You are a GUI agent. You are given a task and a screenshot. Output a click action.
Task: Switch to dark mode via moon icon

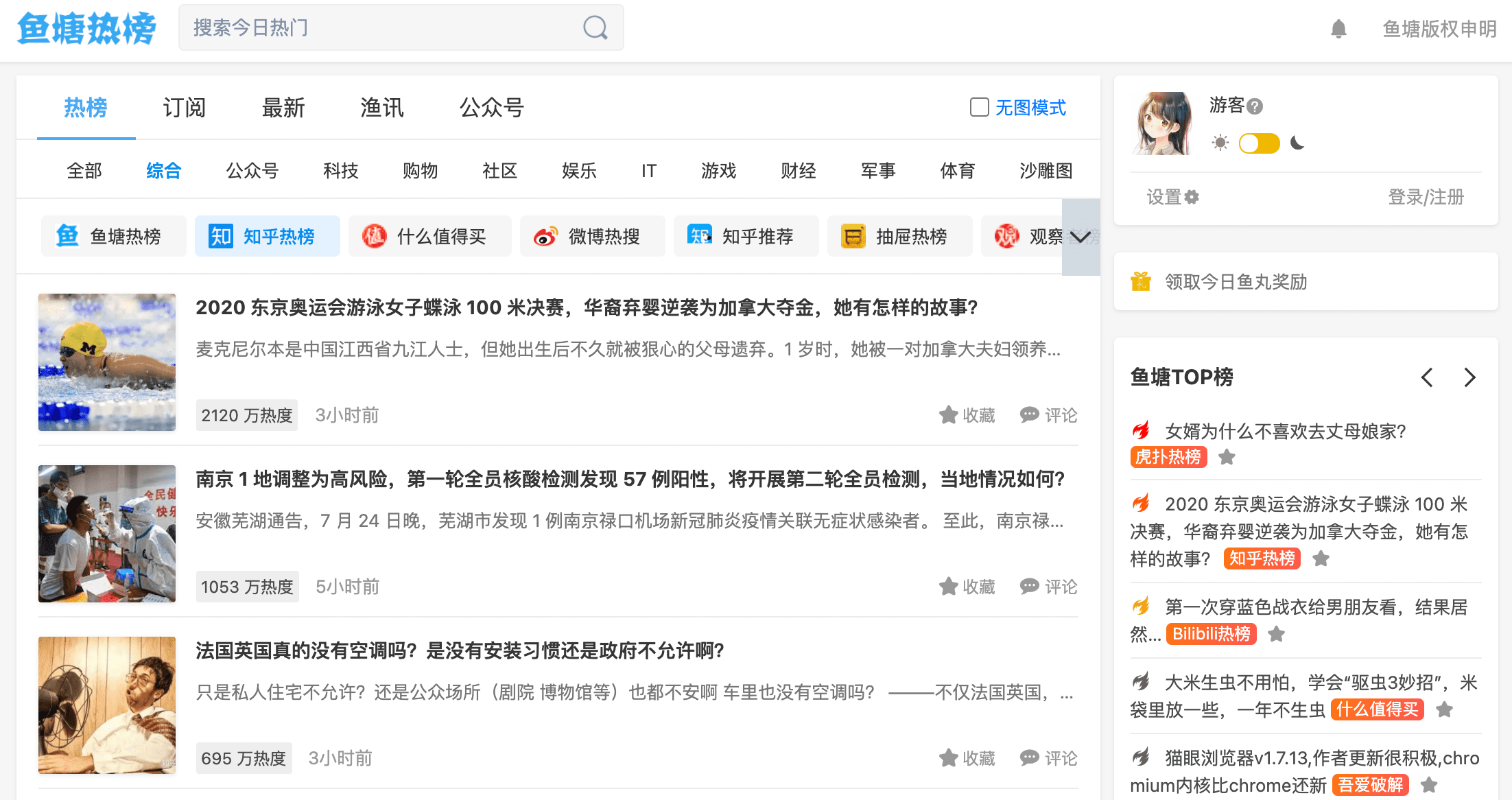coord(1297,143)
